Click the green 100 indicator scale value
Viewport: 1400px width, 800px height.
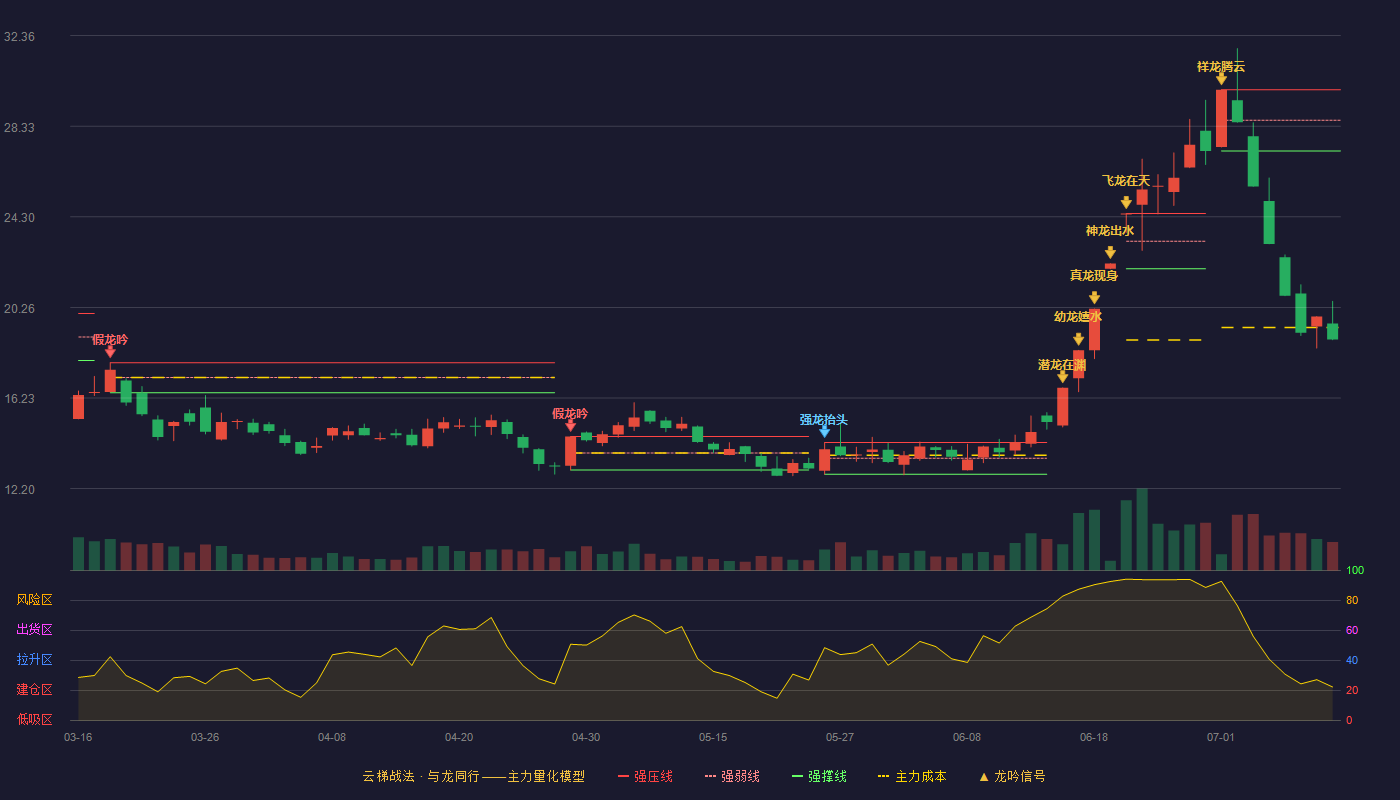coord(1355,571)
